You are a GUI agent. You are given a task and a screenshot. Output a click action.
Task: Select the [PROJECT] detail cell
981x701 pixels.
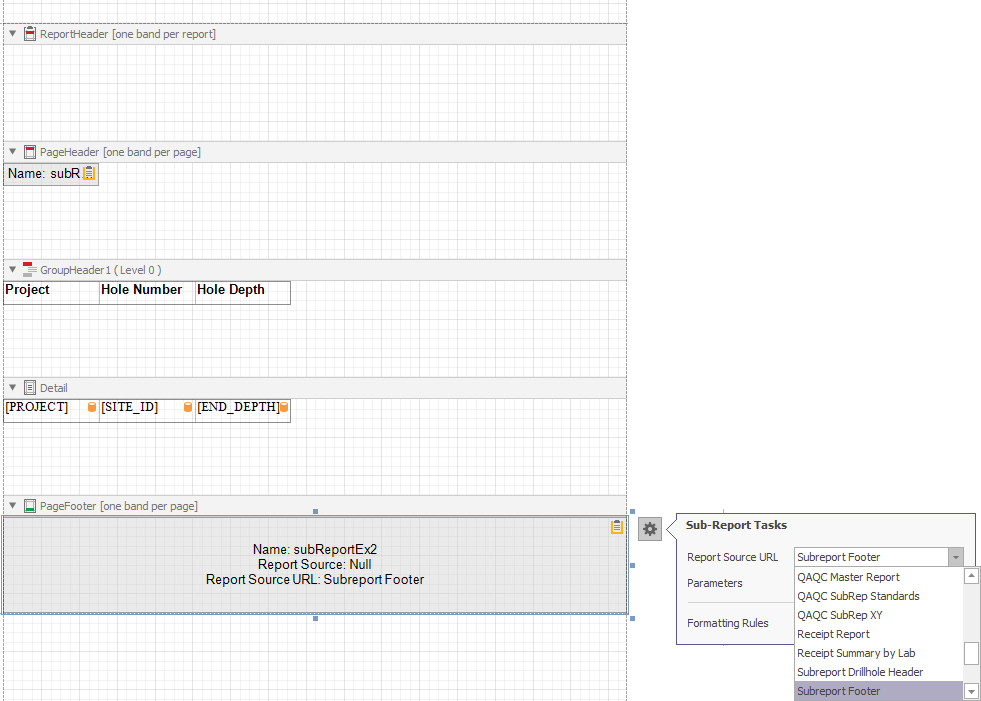click(51, 411)
